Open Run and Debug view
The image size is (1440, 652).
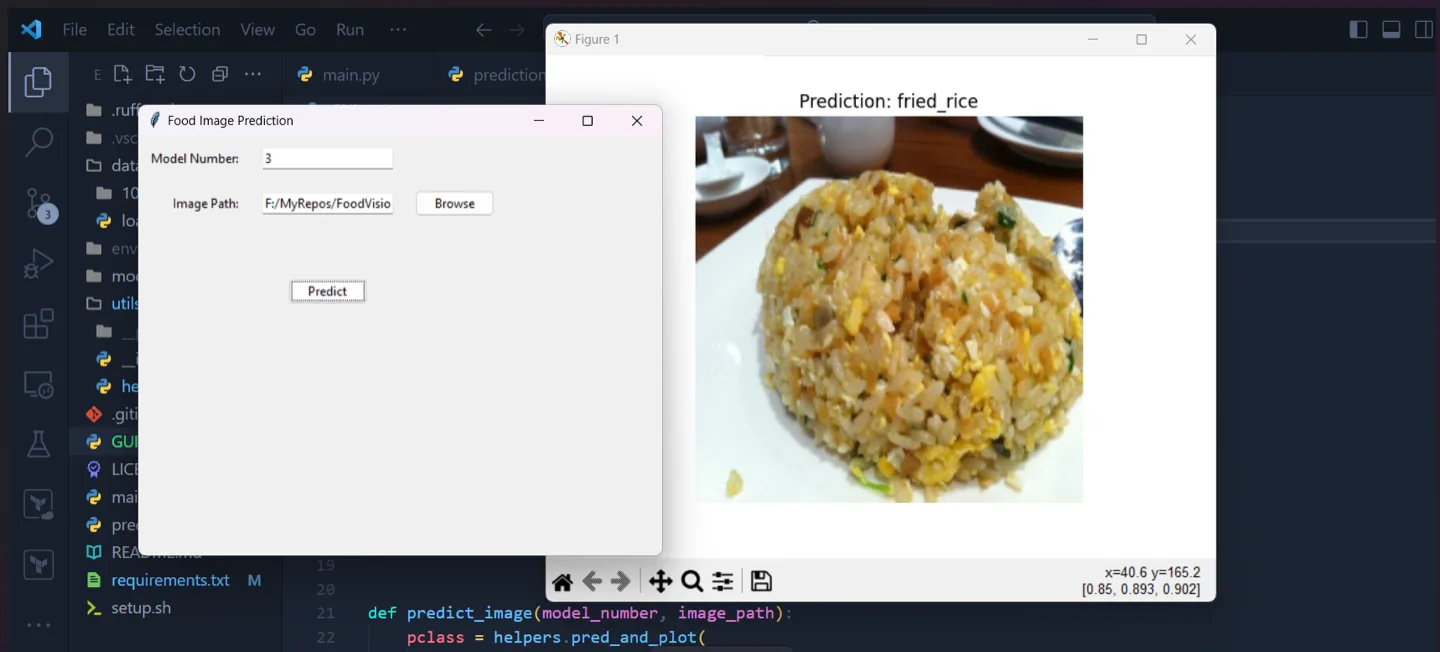(38, 263)
